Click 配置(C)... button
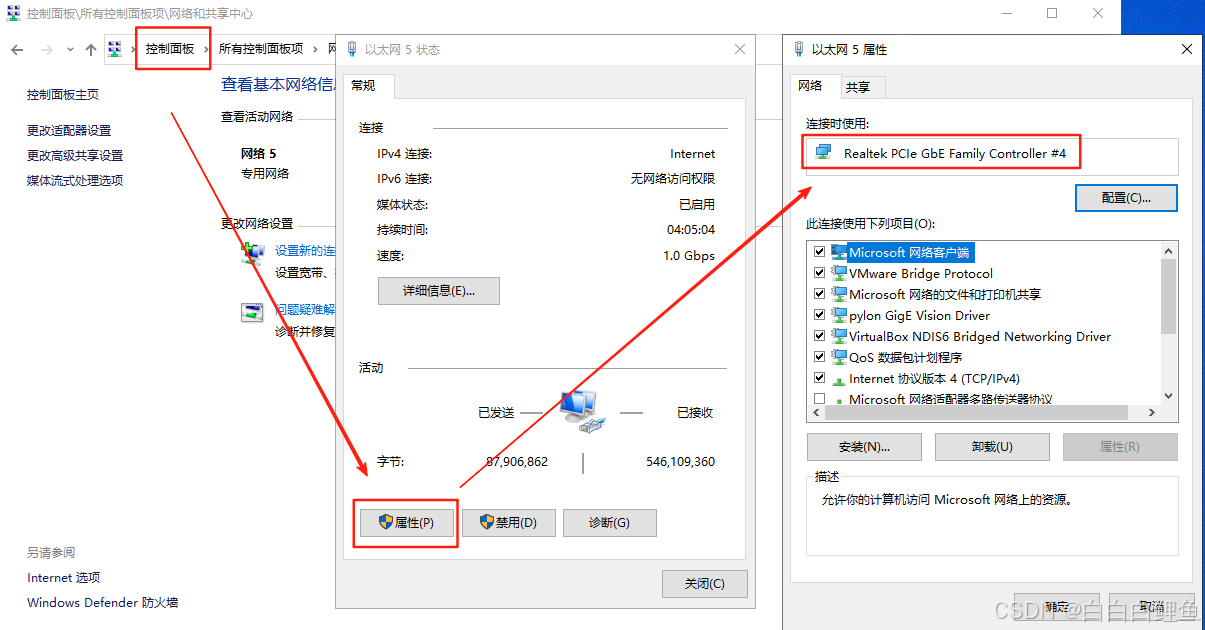 click(x=1126, y=198)
